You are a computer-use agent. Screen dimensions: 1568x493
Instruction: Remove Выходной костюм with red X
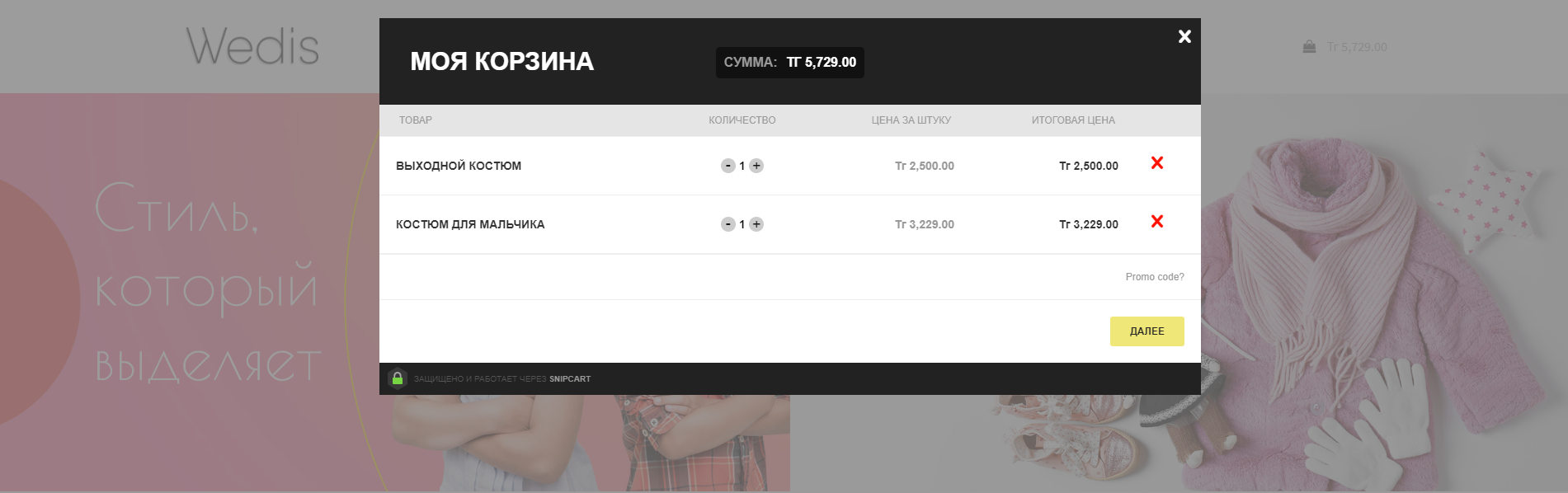tap(1157, 163)
